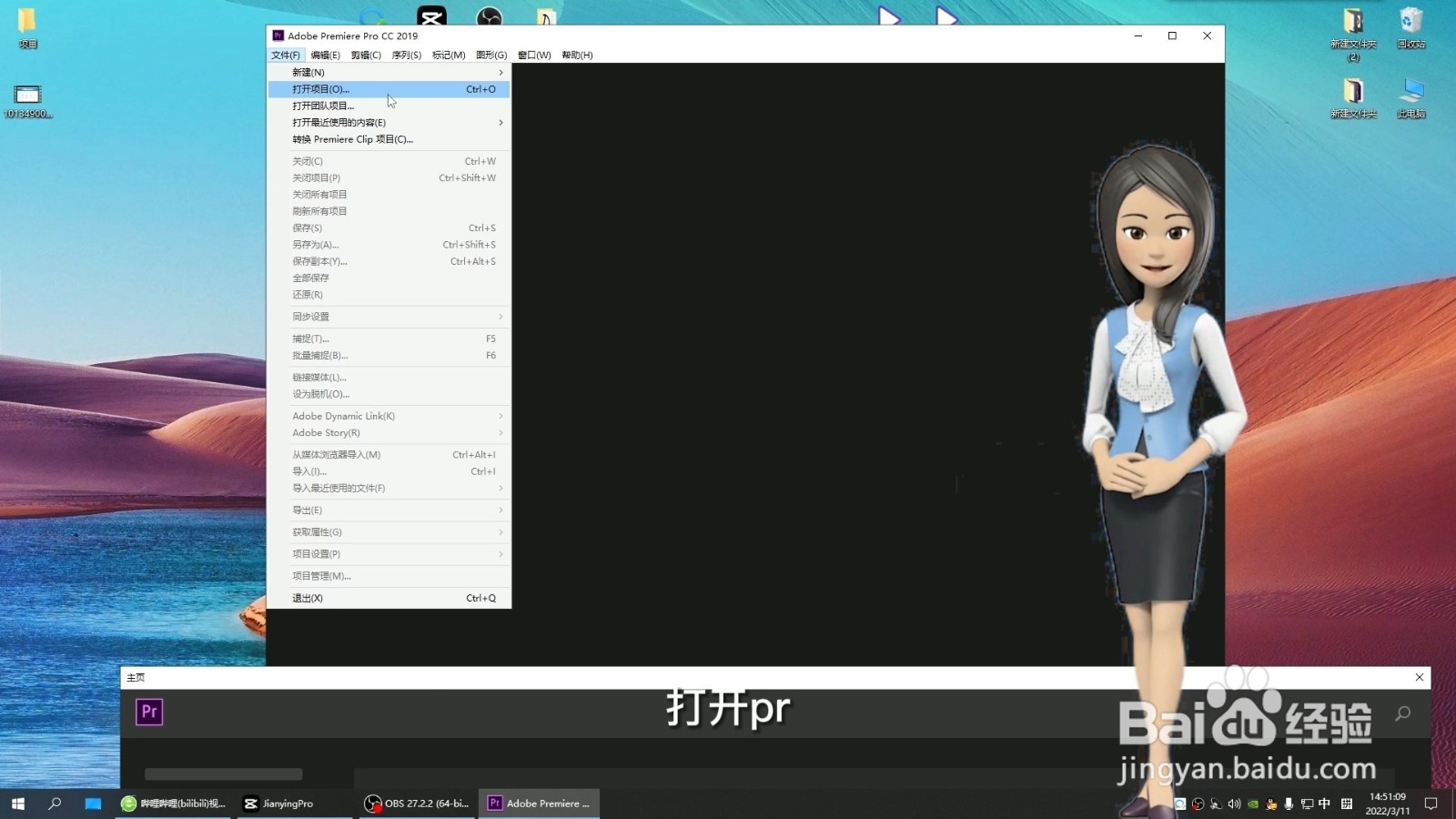This screenshot has width=1456, height=819.
Task: Expand the 项目设置(P) submenu
Action: tap(389, 554)
